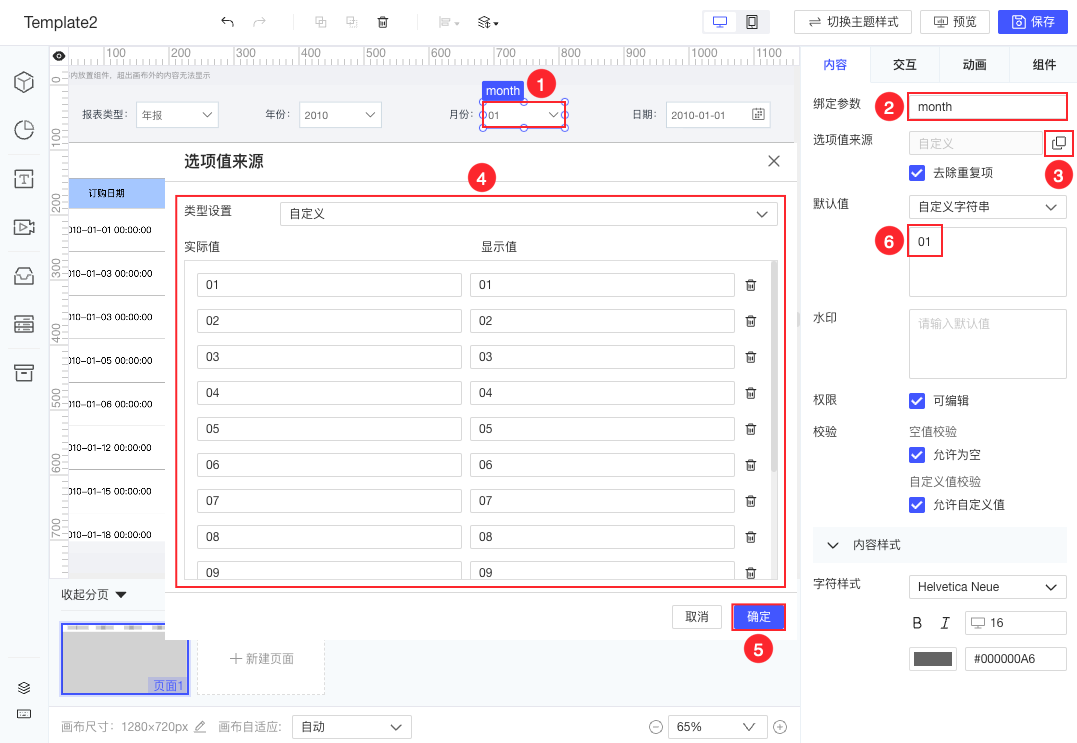
Task: Click the 绑定参数 month input field
Action: click(987, 106)
